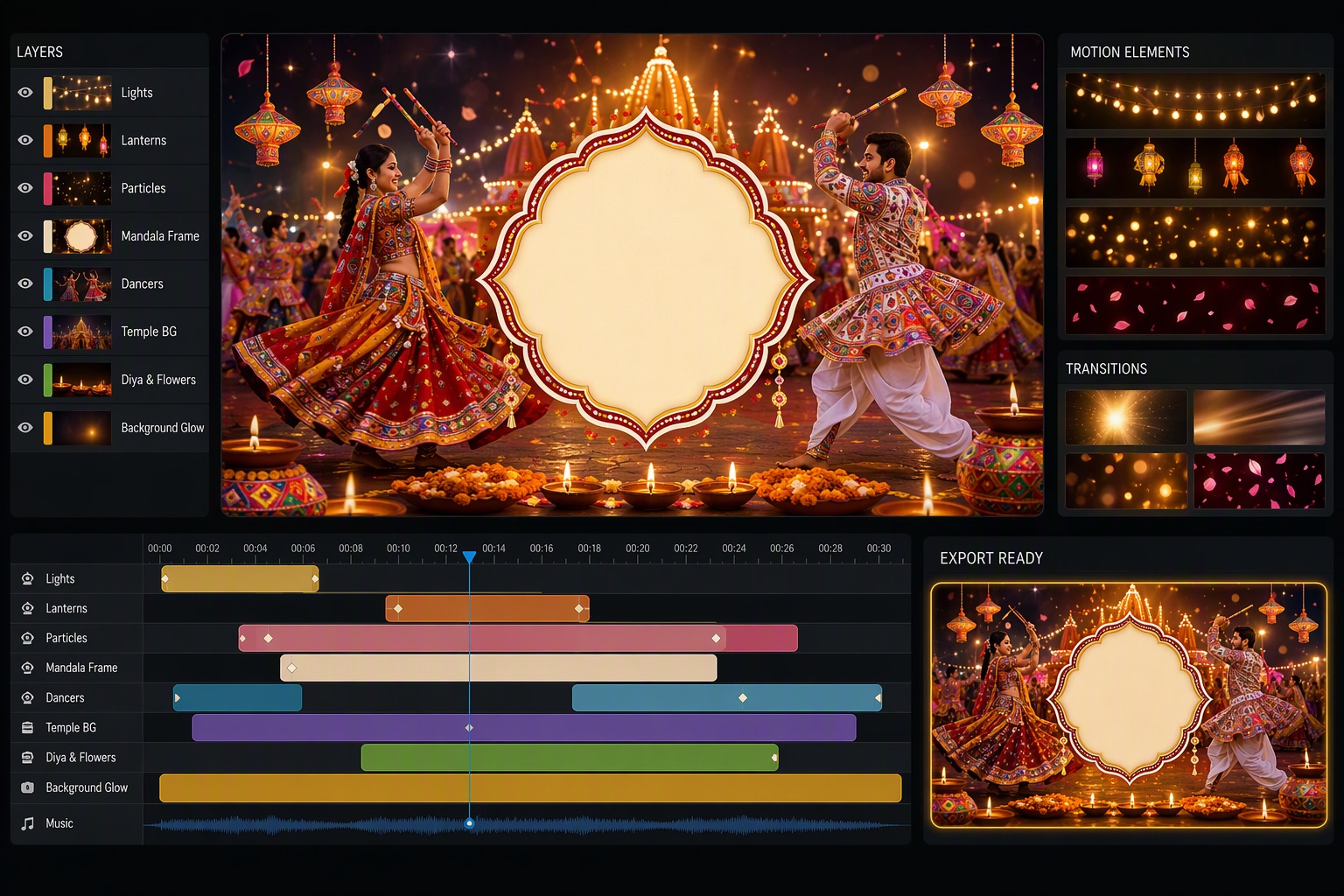This screenshot has width=1344, height=896.
Task: Click the orange Lanterns layer color tag
Action: click(x=48, y=140)
